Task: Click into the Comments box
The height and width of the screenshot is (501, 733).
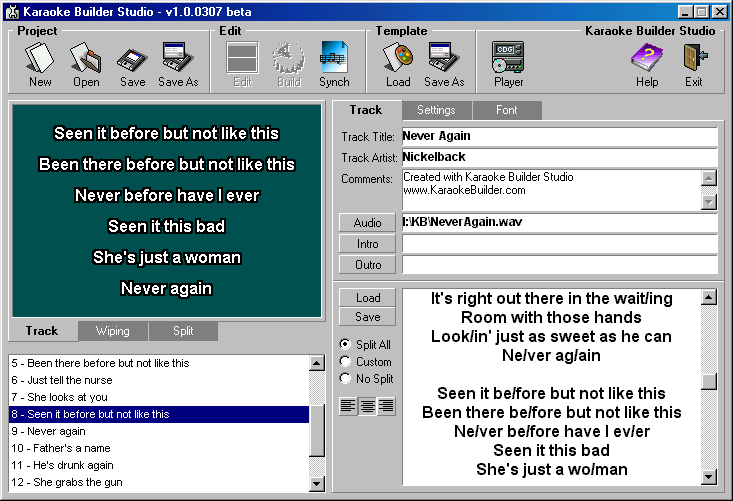Action: tap(551, 190)
